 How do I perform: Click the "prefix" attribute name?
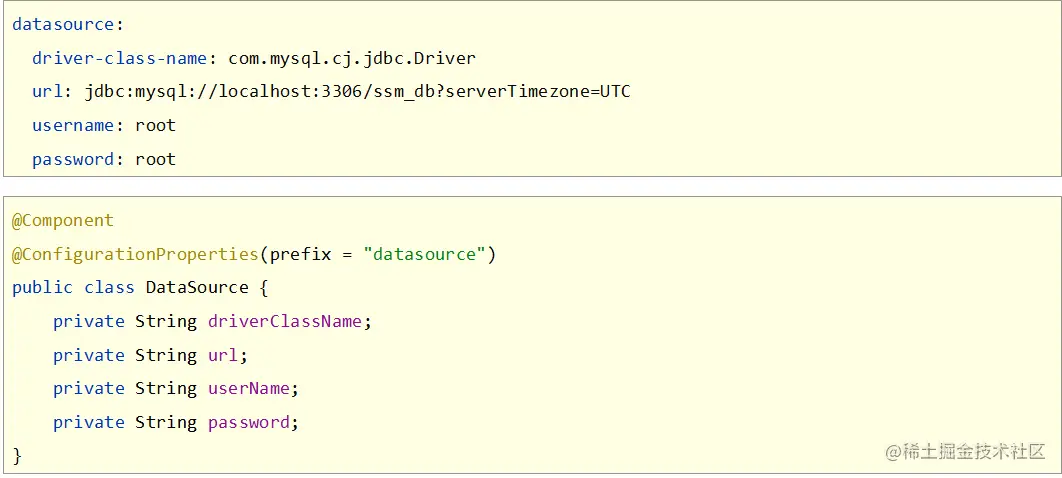300,255
